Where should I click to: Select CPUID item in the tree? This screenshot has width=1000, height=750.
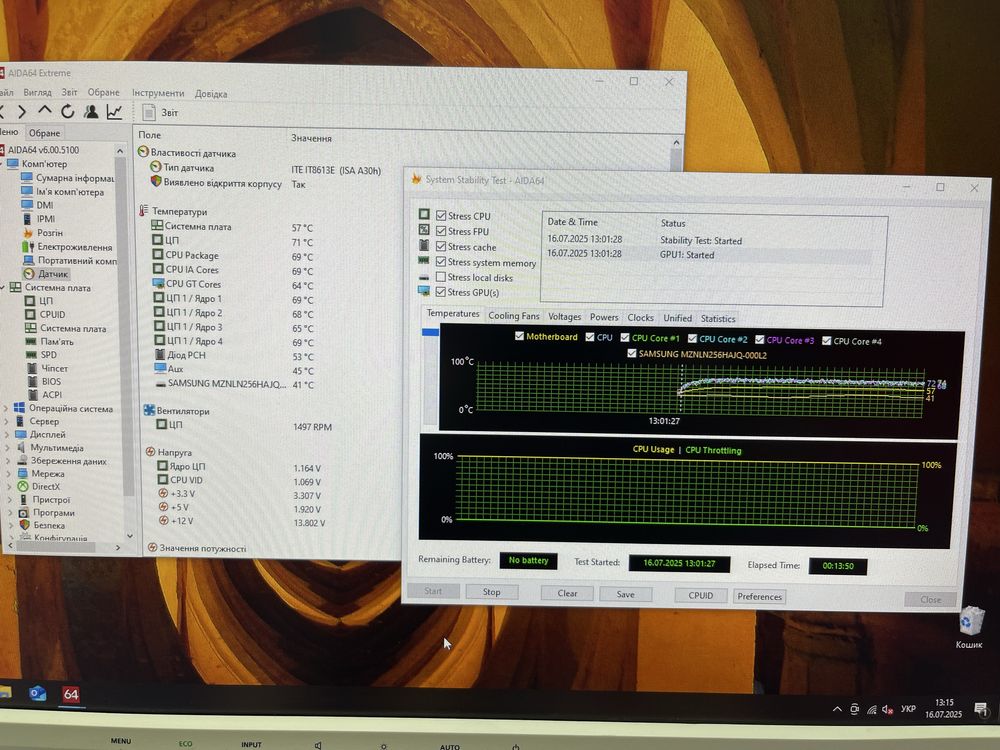click(x=52, y=314)
